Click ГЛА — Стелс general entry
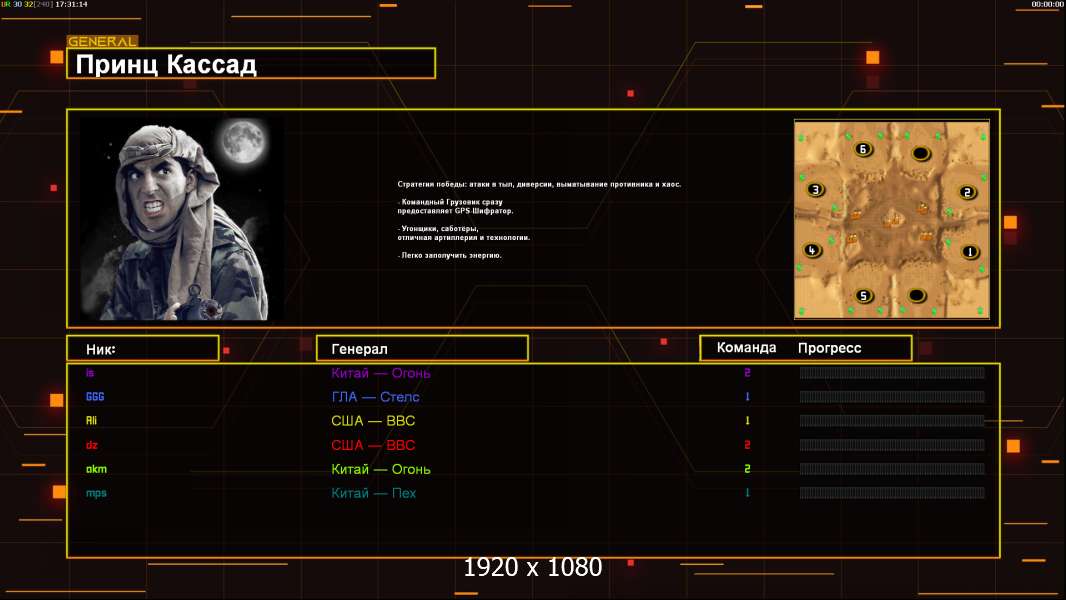This screenshot has height=600, width=1066. tap(375, 397)
